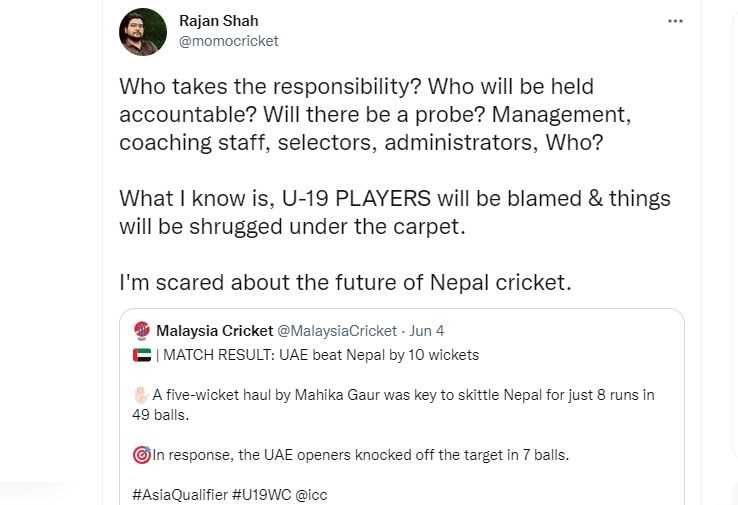Image resolution: width=738 pixels, height=505 pixels.
Task: Open the @icc mention
Action: pyautogui.click(x=311, y=495)
